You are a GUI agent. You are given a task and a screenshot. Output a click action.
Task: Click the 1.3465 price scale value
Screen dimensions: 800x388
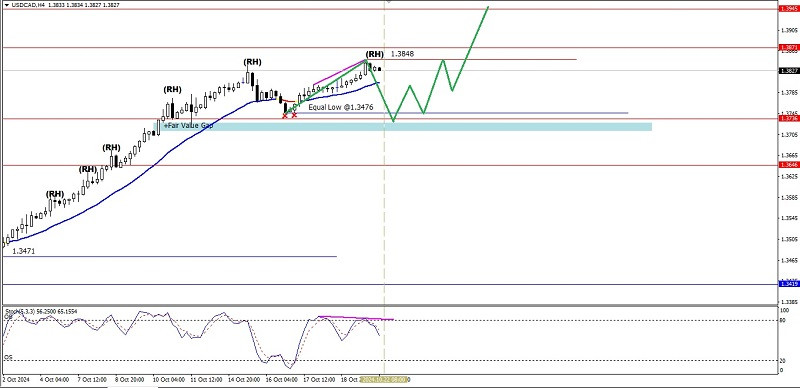coord(788,260)
